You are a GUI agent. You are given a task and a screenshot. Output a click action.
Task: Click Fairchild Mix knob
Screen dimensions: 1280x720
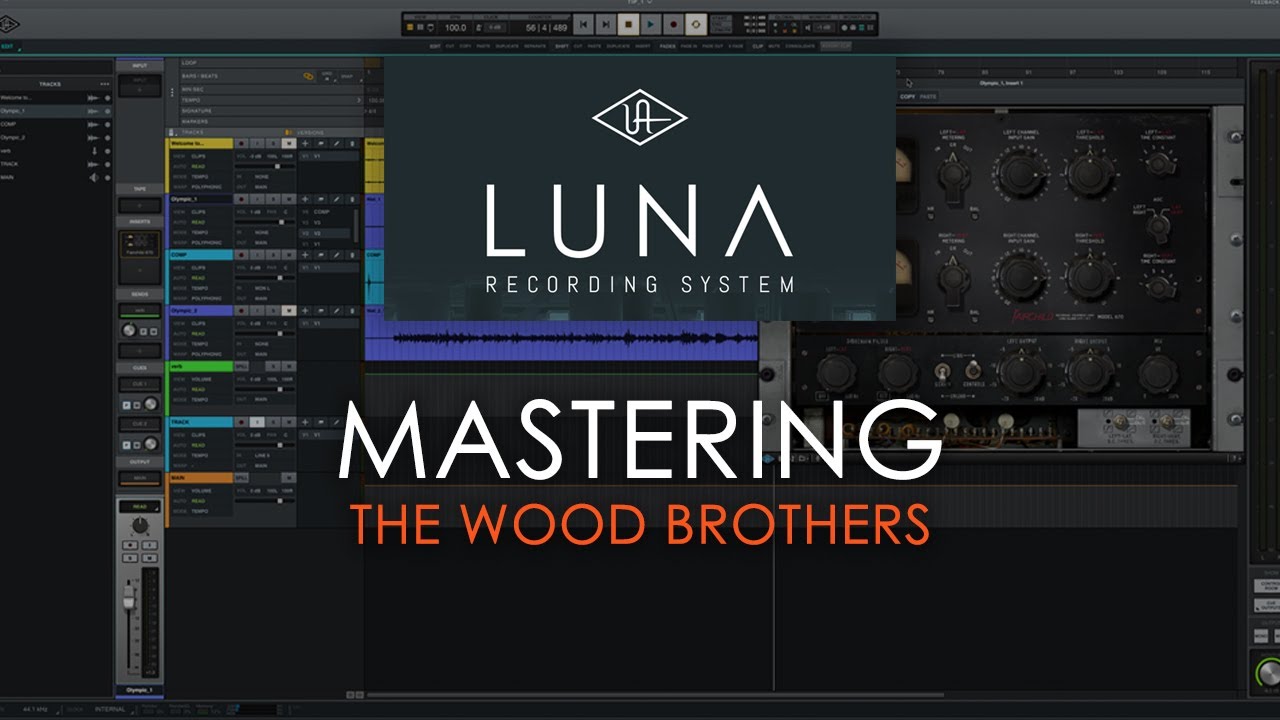click(x=1158, y=373)
